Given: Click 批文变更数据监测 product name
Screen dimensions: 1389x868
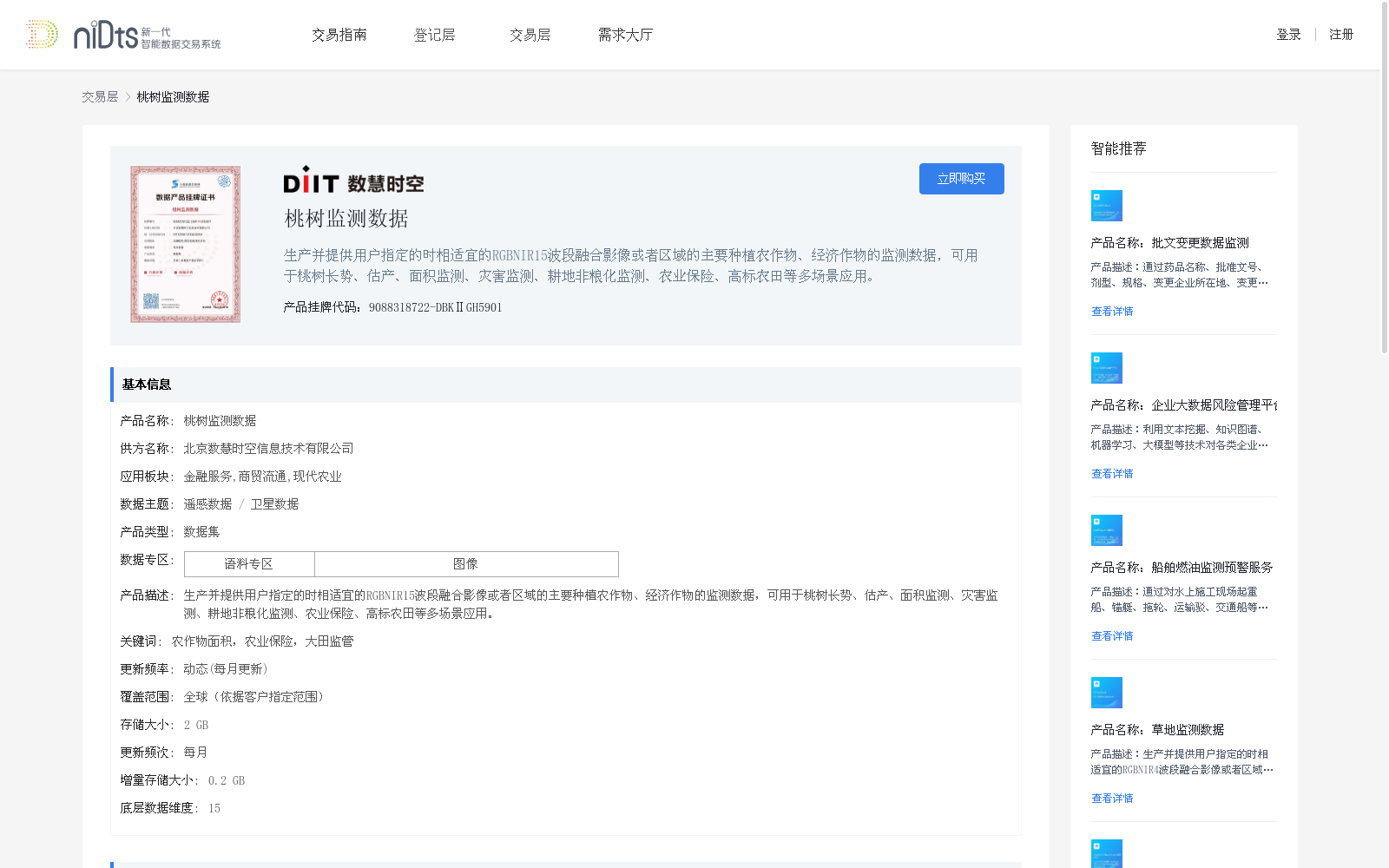Looking at the screenshot, I should click(1200, 243).
